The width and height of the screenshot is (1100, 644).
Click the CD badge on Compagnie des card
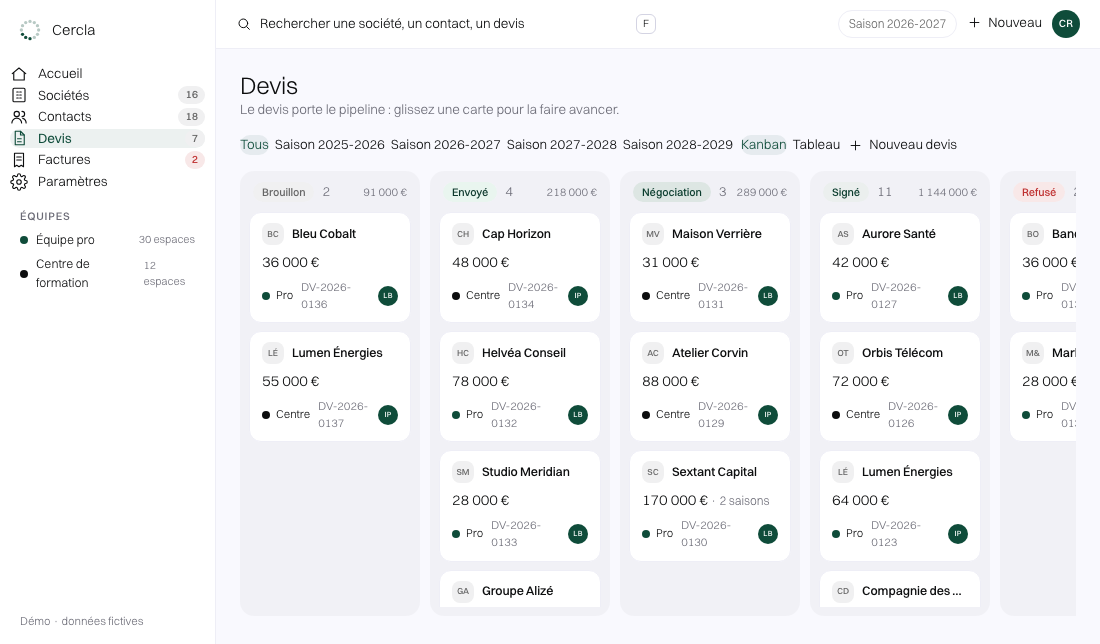click(x=843, y=591)
